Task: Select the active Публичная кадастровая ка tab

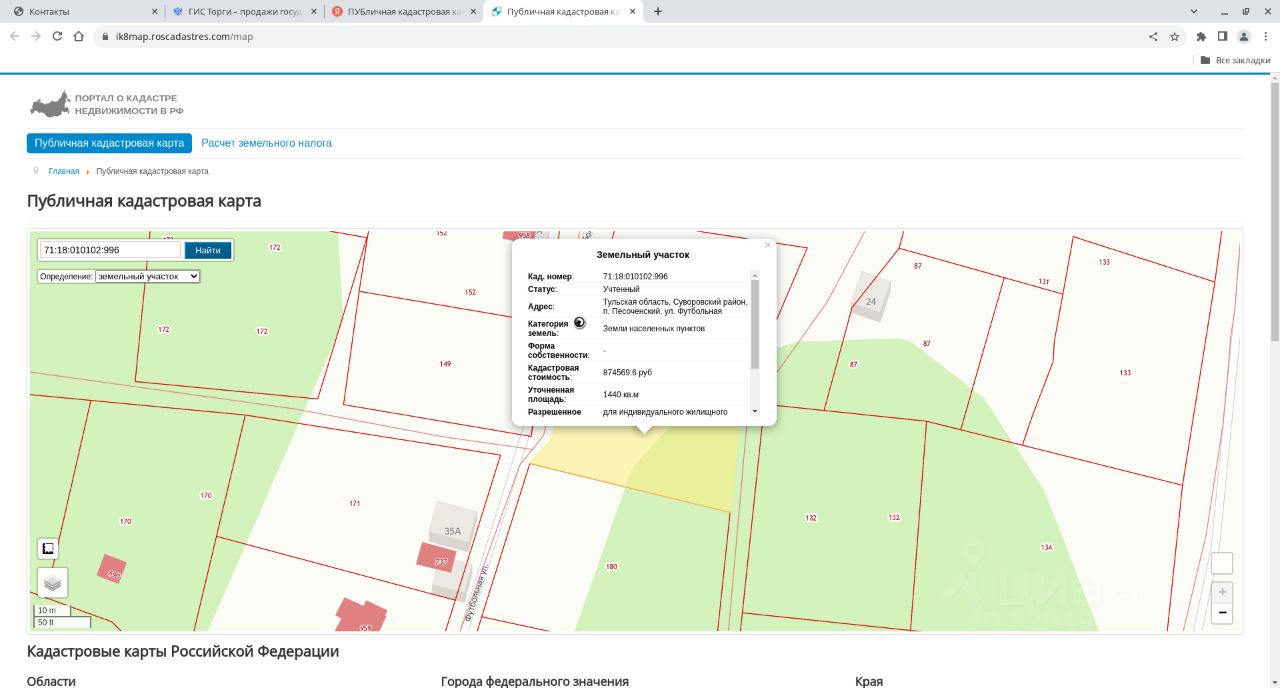Action: (562, 11)
